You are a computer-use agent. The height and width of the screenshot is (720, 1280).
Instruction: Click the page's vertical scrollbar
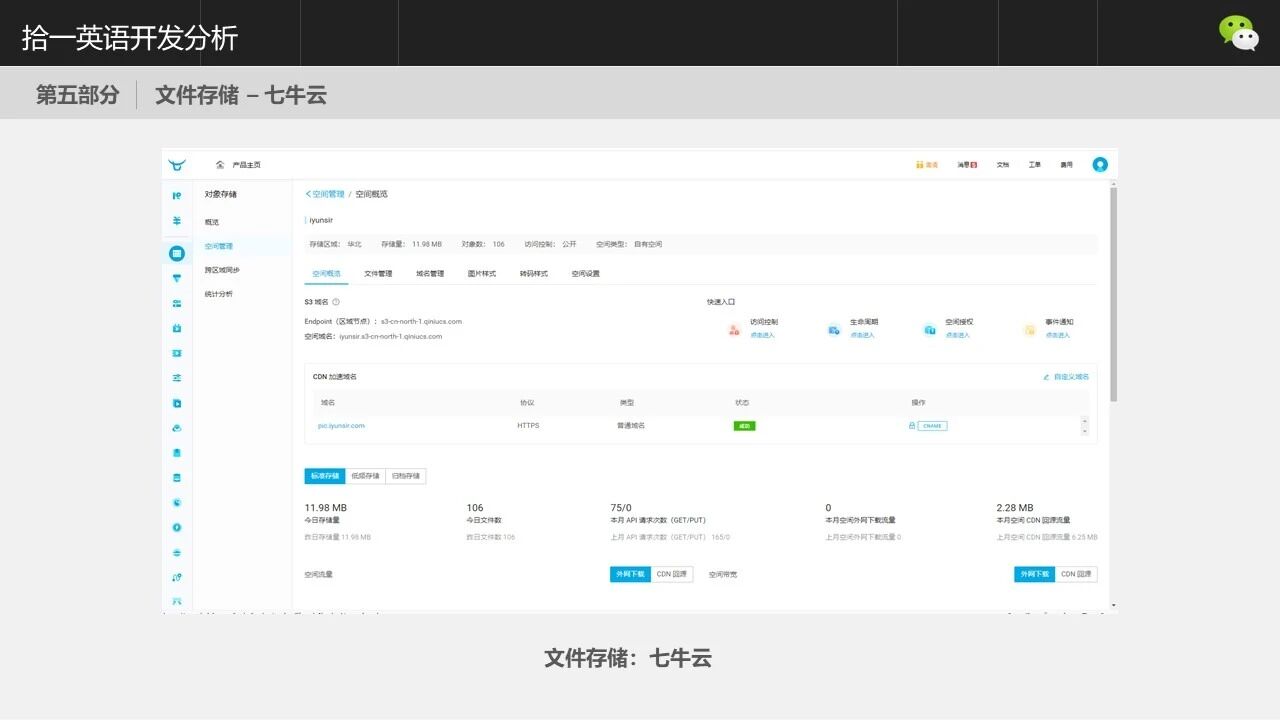tap(1113, 294)
